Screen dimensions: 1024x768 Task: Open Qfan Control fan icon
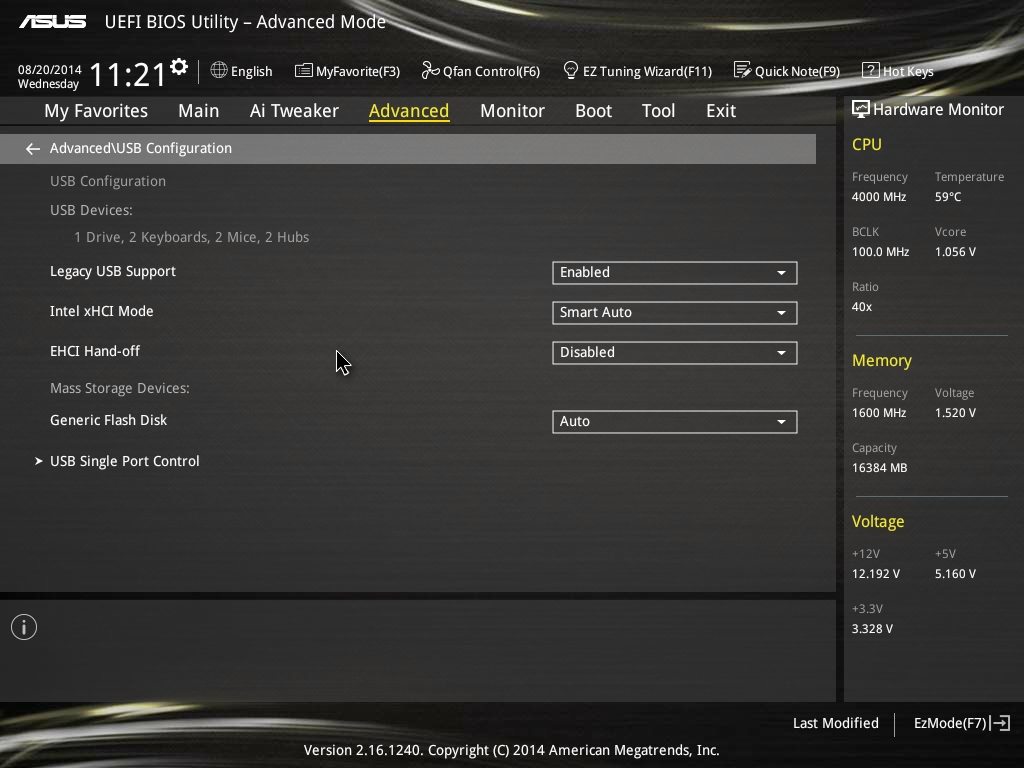430,70
